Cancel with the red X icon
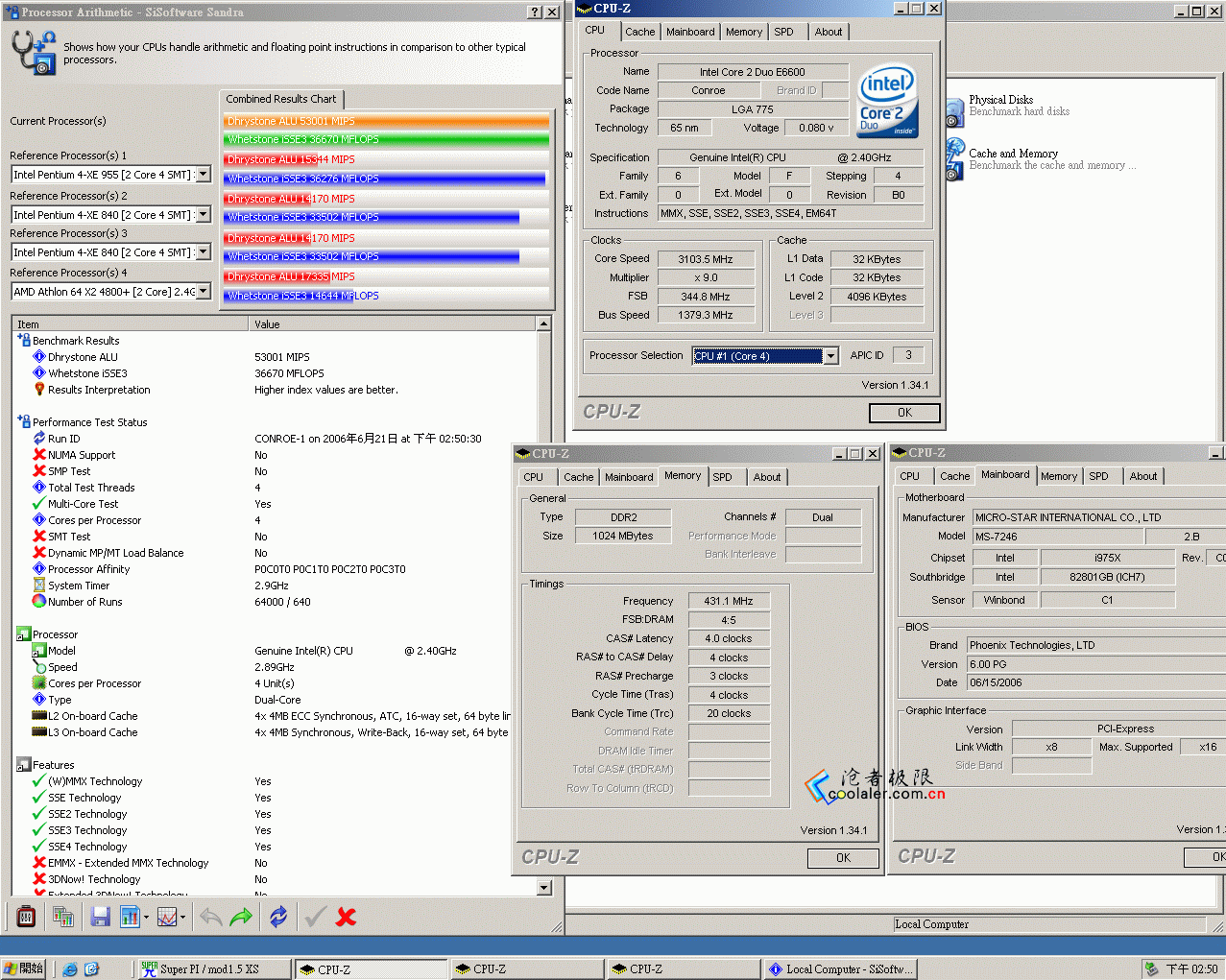The image size is (1226, 980). tap(347, 917)
